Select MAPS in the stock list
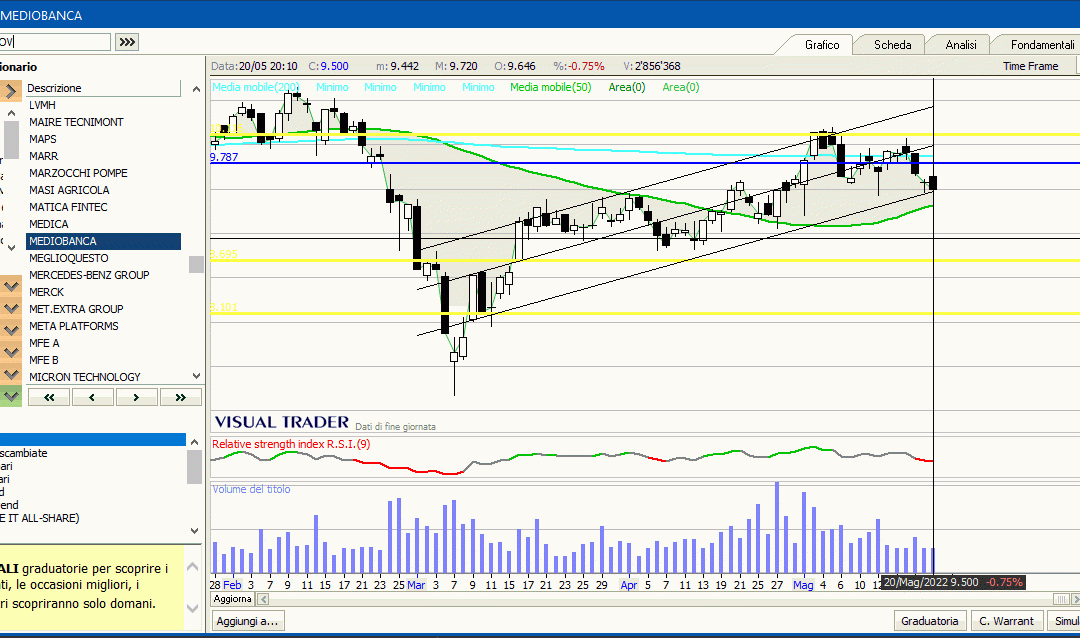The width and height of the screenshot is (1080, 638). point(103,139)
